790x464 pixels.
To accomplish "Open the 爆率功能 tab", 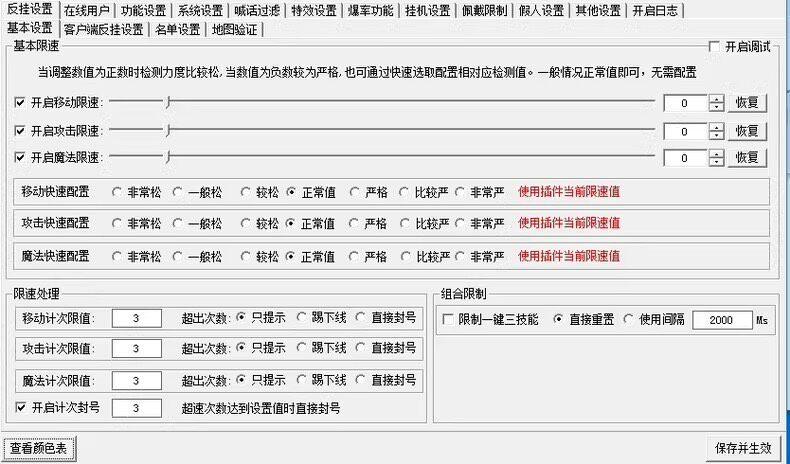I will tap(371, 10).
